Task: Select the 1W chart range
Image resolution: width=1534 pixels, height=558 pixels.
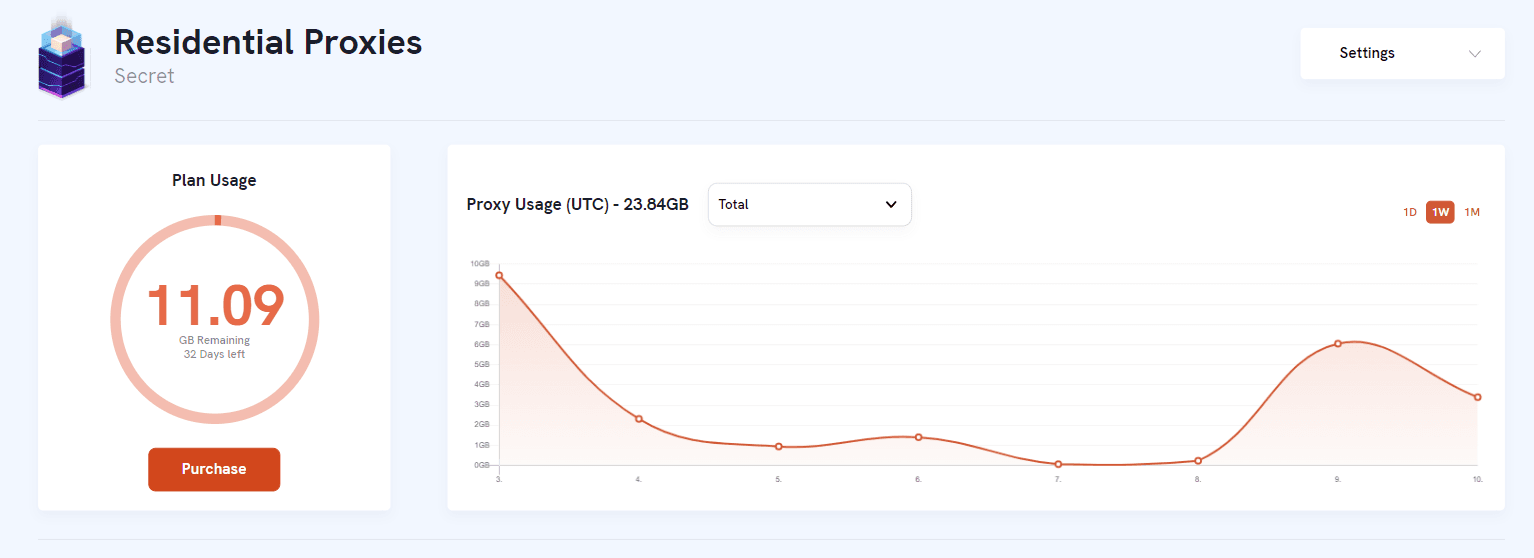Action: pyautogui.click(x=1440, y=212)
